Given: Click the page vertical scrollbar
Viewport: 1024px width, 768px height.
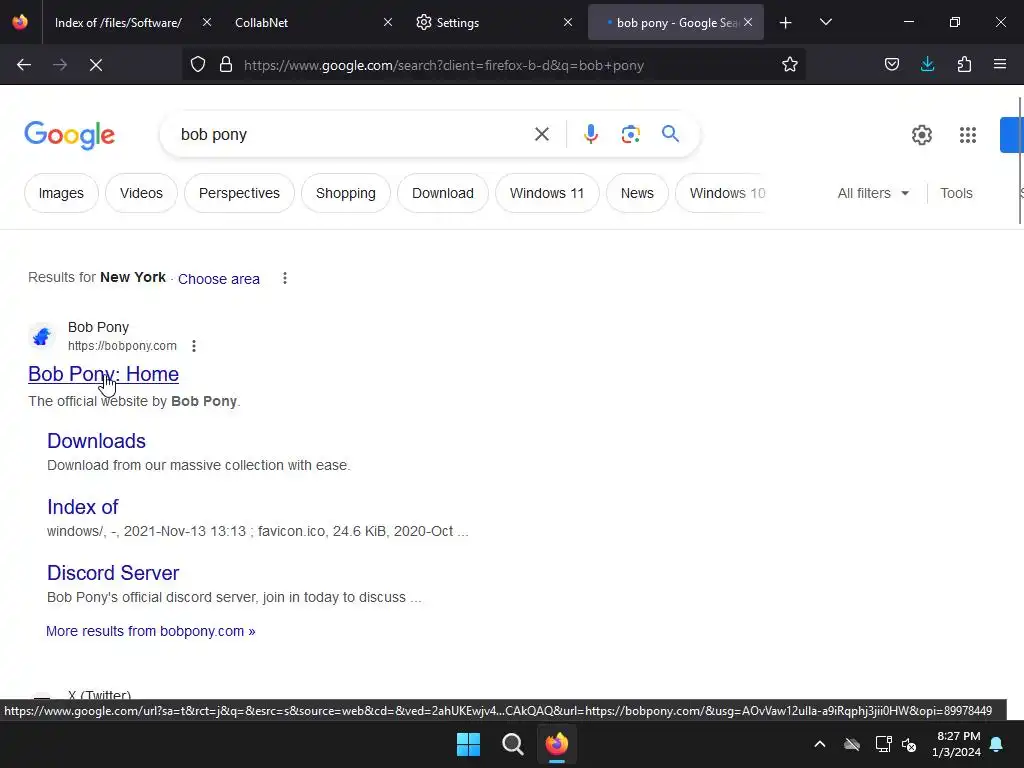Looking at the screenshot, I should pos(1020,160).
